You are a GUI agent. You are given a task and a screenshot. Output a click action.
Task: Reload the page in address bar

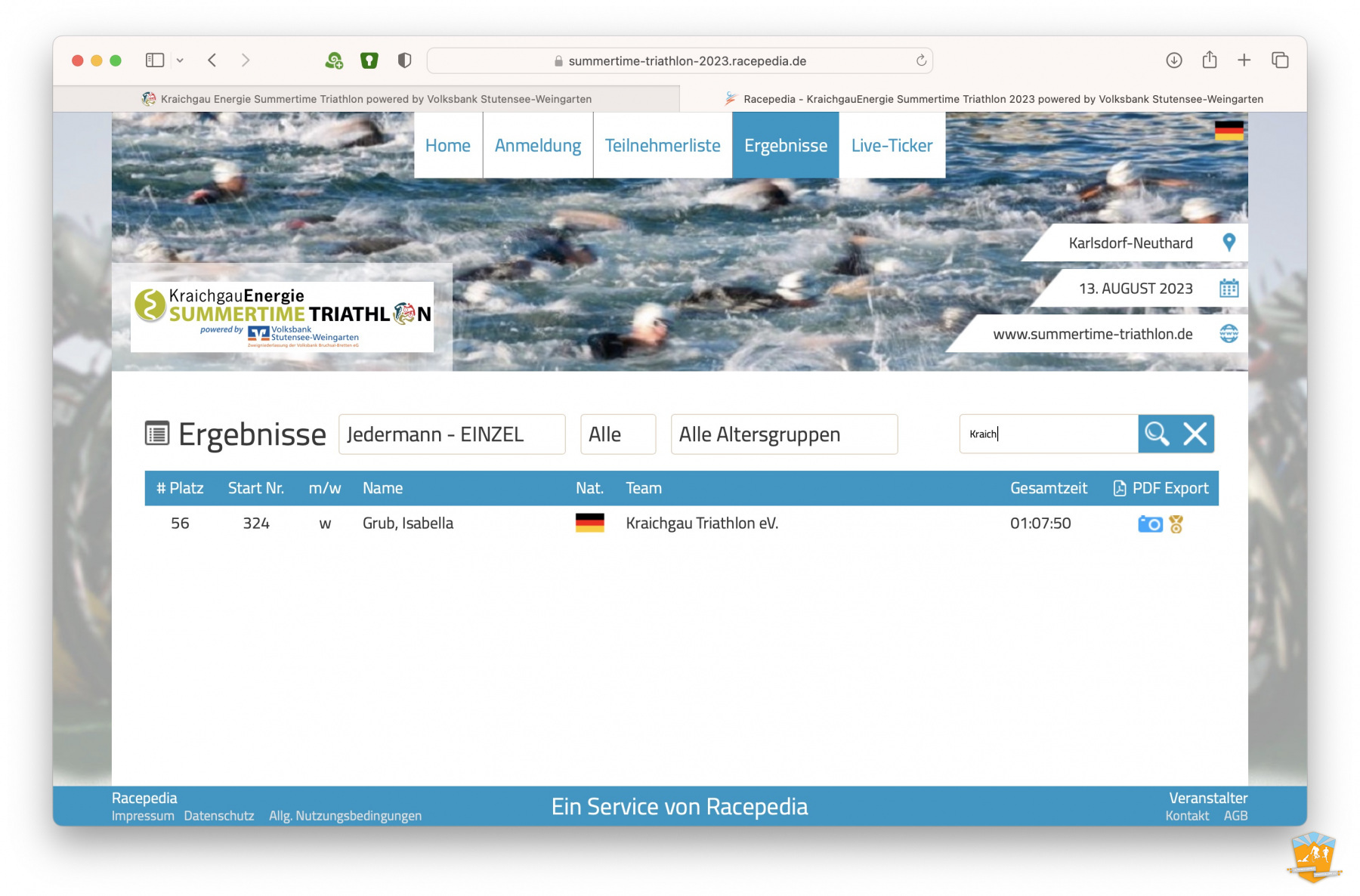pos(921,61)
